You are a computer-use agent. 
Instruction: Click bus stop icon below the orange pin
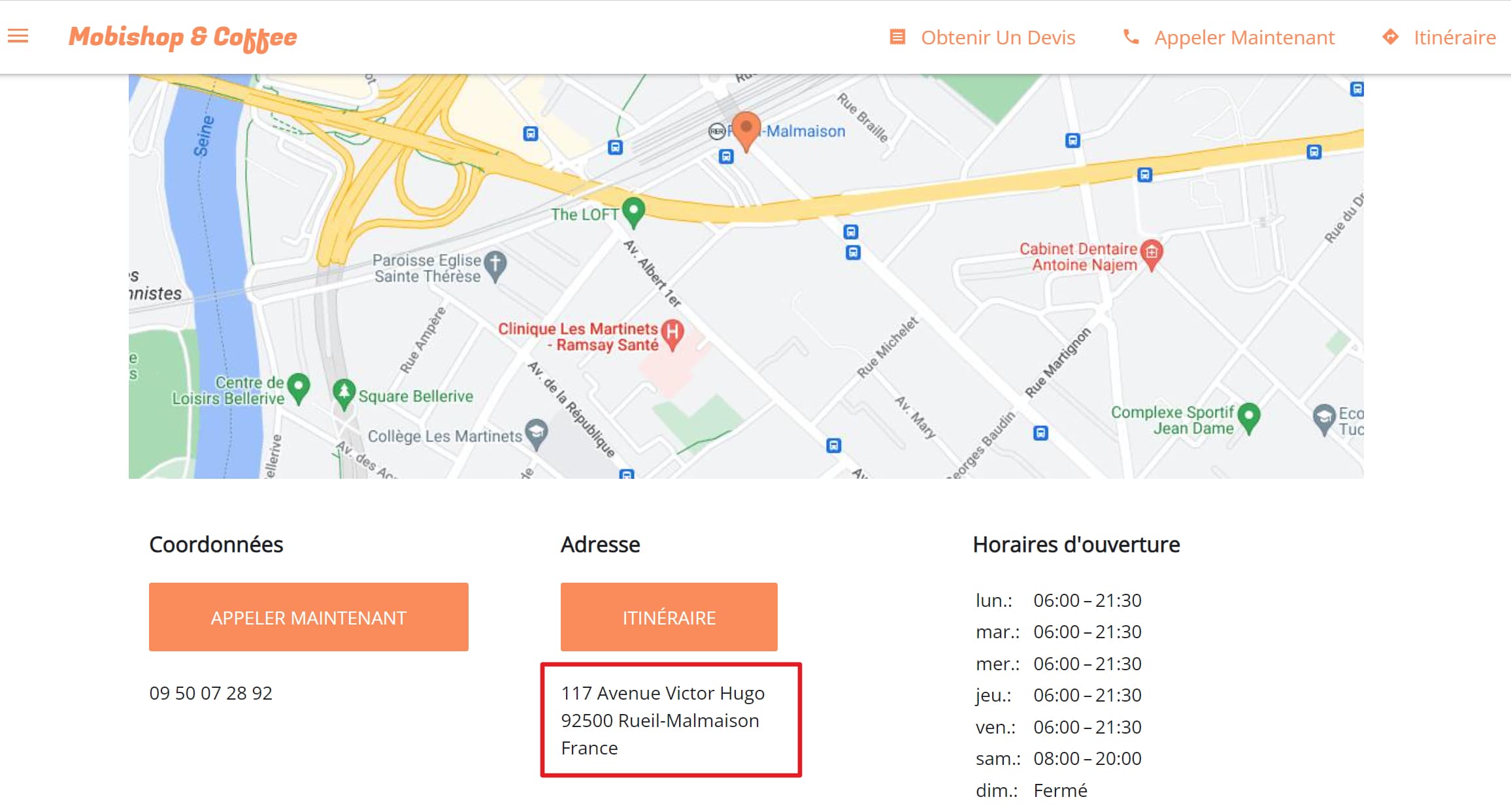[x=726, y=157]
